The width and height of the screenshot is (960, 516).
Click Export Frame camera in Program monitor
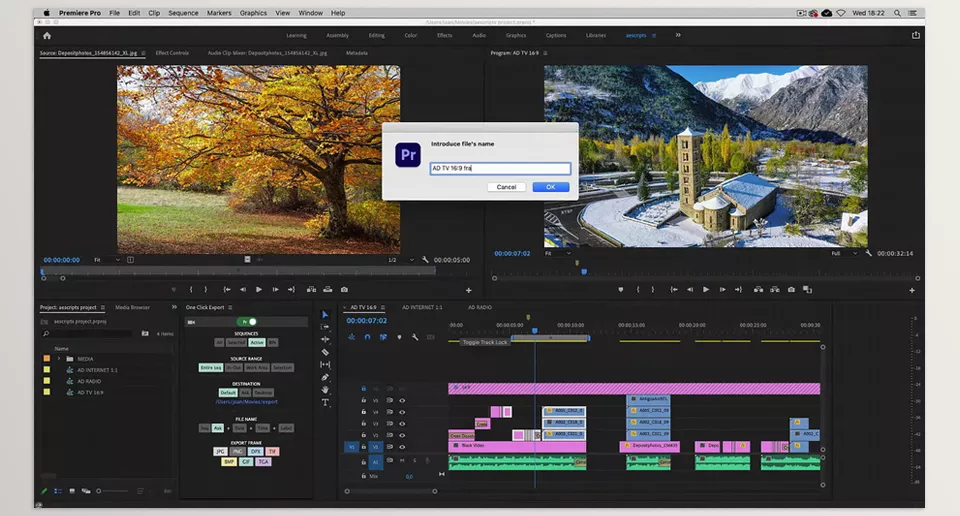click(791, 290)
